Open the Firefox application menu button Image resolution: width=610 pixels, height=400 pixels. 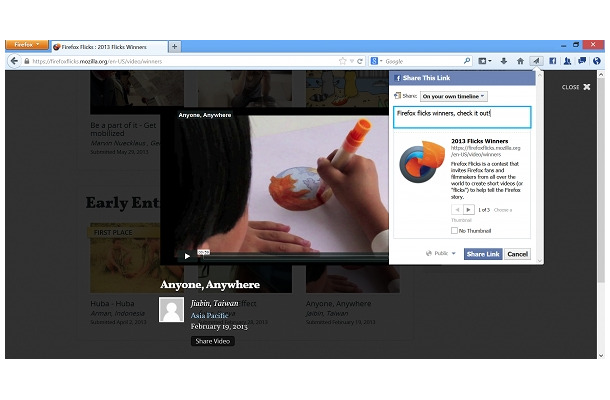[27, 45]
